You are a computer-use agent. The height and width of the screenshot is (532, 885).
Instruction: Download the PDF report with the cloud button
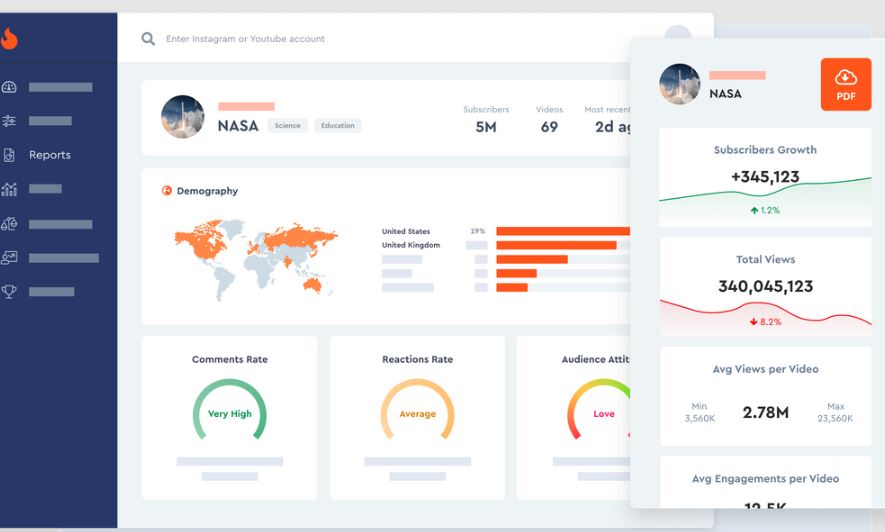pyautogui.click(x=845, y=84)
